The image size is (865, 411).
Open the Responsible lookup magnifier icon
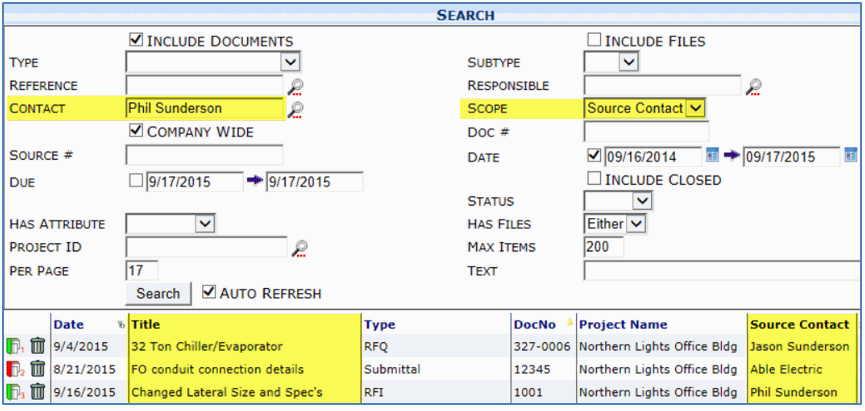(754, 87)
